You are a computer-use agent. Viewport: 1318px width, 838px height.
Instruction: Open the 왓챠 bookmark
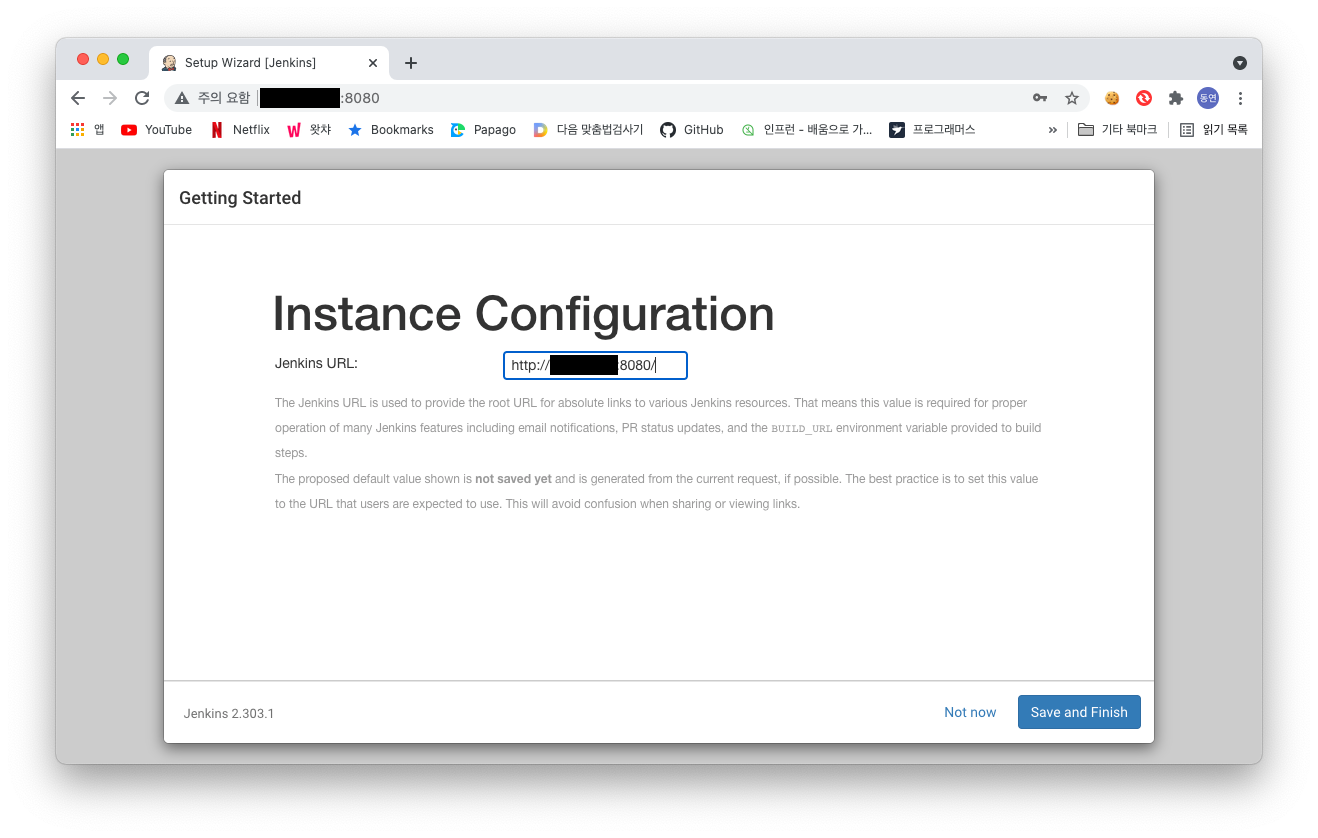click(309, 130)
